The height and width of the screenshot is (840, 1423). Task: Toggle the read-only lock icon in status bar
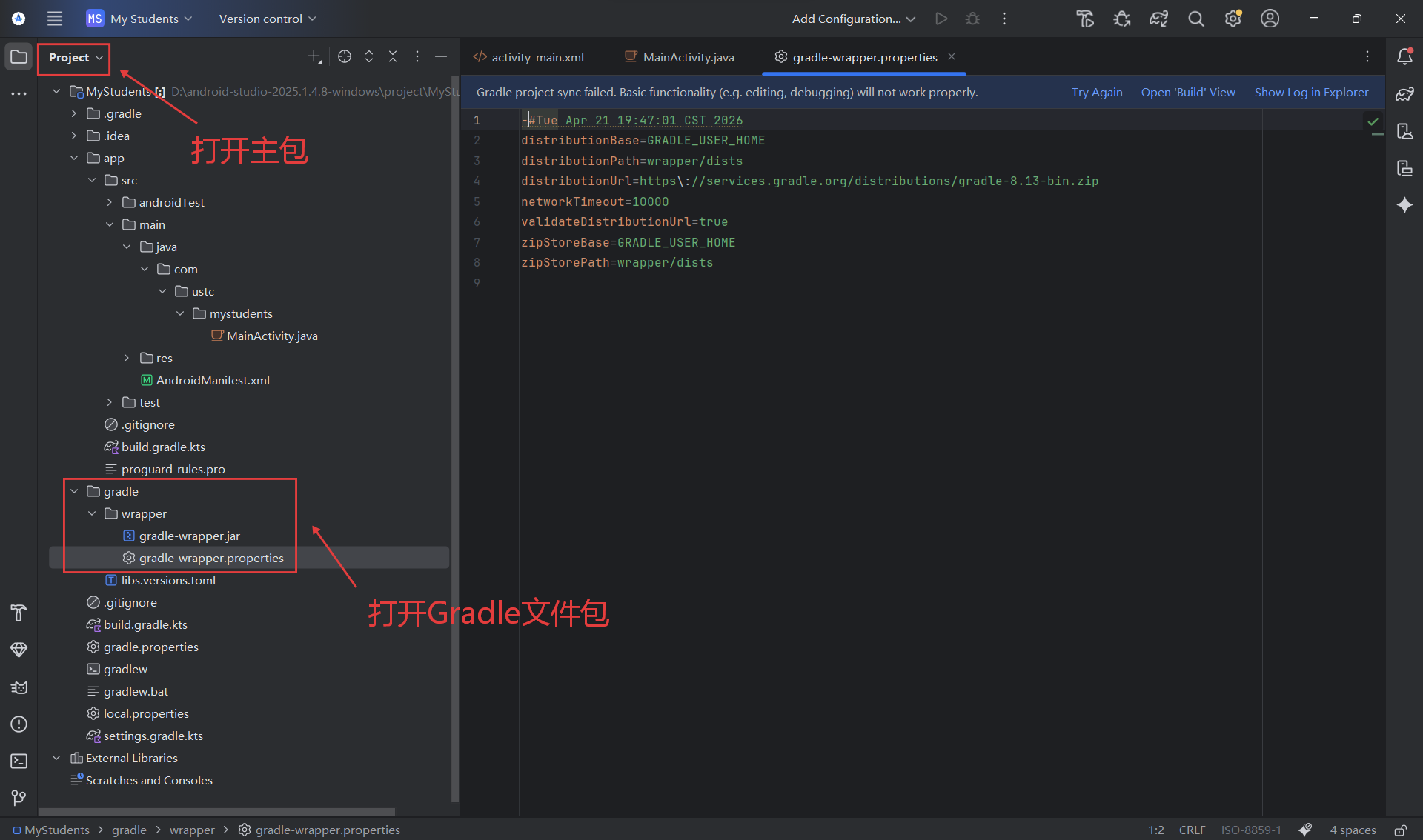click(1400, 830)
